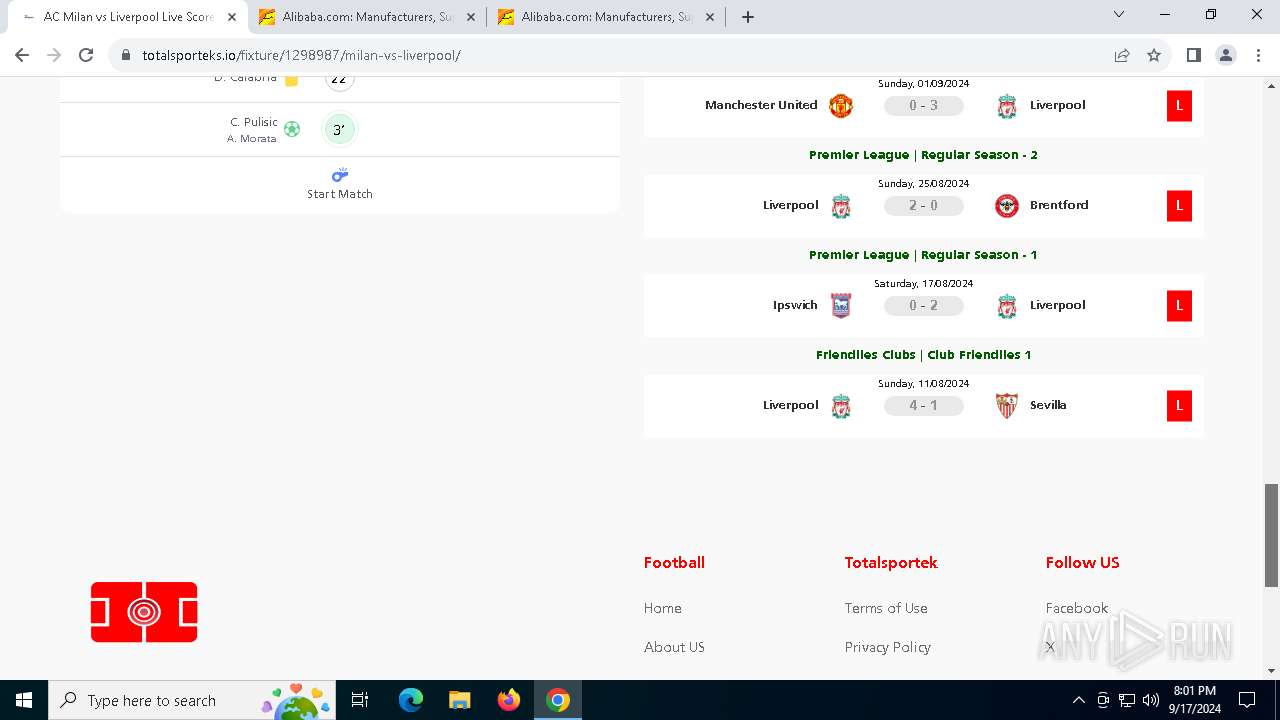Switch to the AC Milan vs Liverpool tab
Image resolution: width=1280 pixels, height=720 pixels.
[x=128, y=17]
